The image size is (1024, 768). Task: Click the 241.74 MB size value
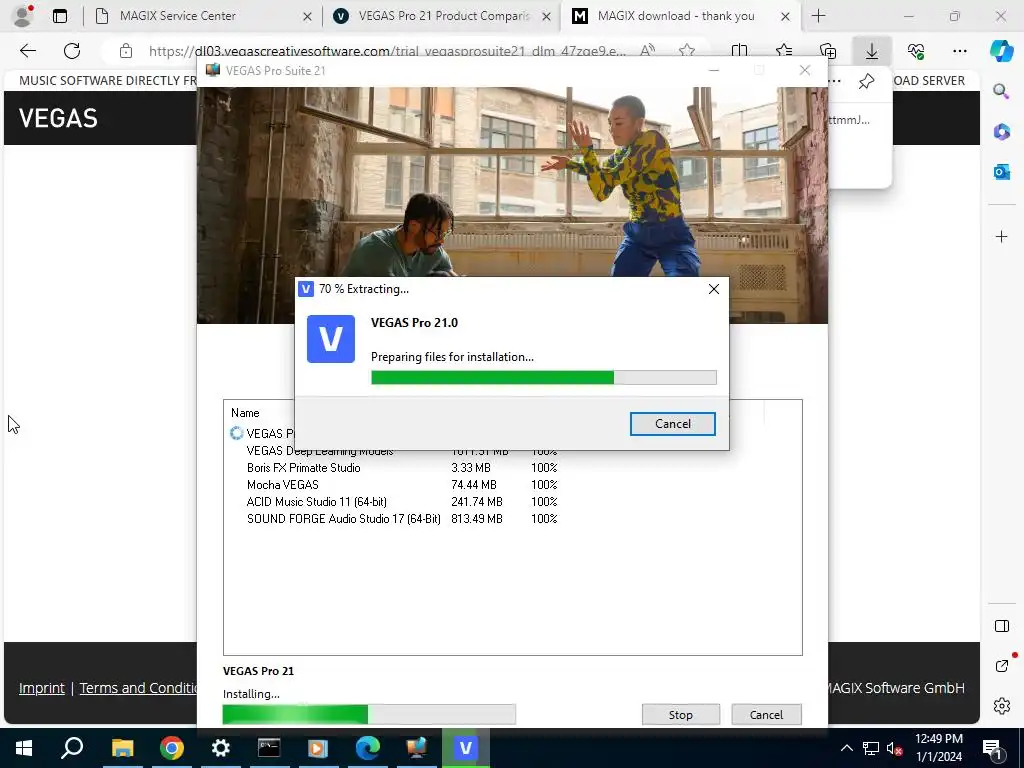click(x=477, y=502)
